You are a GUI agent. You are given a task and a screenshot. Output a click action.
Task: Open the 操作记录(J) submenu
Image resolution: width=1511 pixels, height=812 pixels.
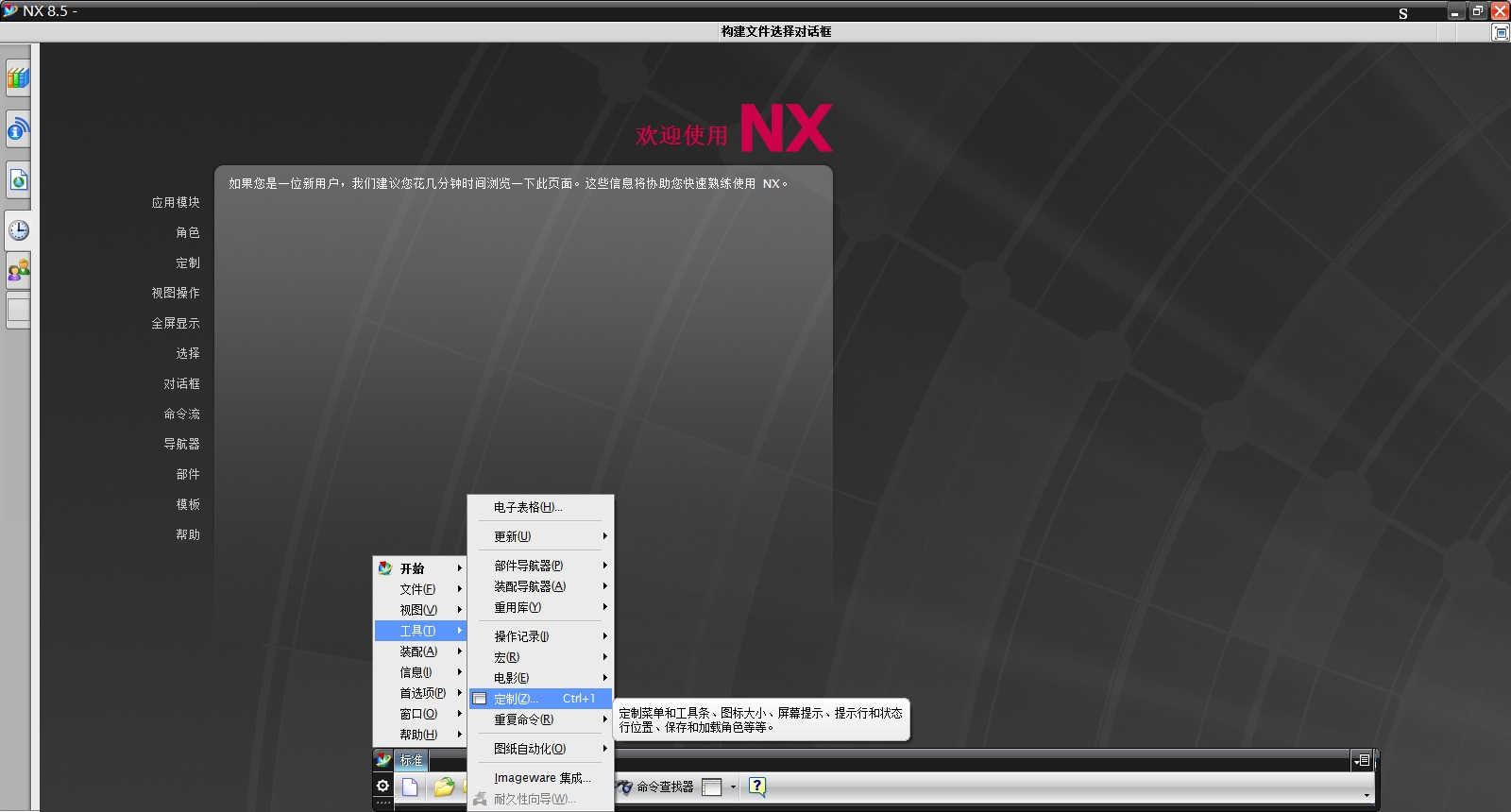[x=540, y=636]
